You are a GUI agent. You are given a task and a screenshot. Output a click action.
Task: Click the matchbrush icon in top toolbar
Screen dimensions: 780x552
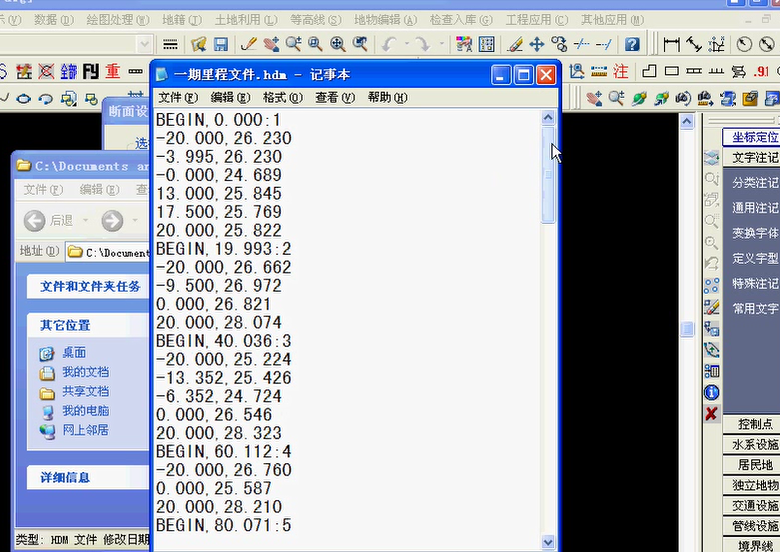pos(515,45)
